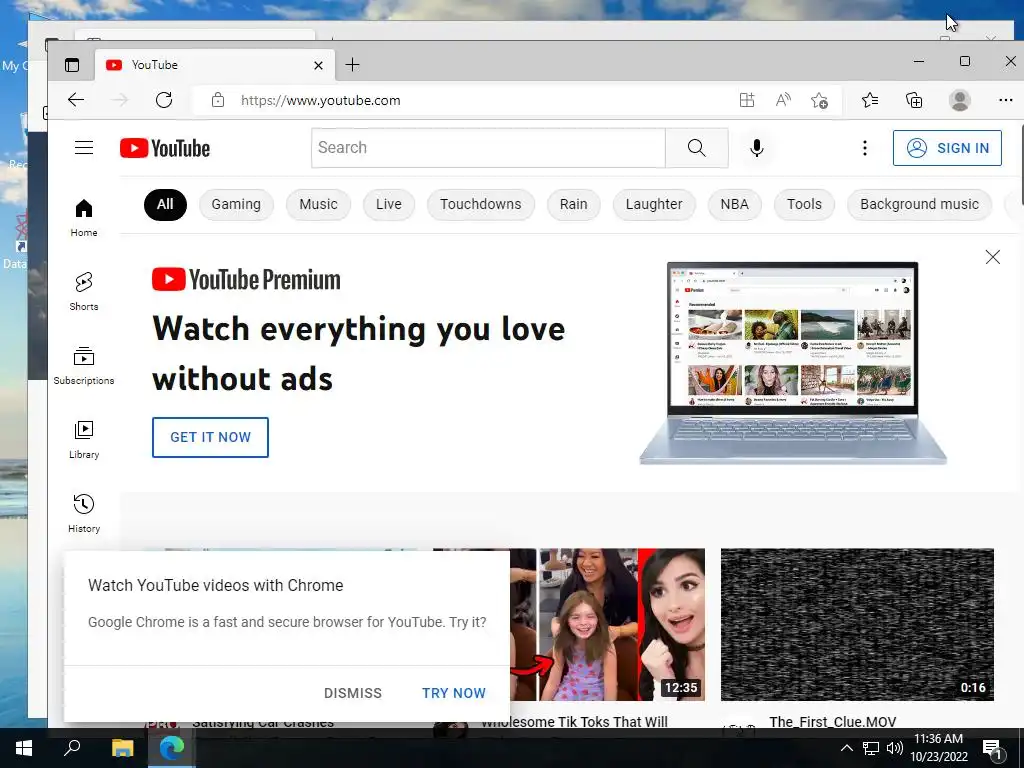Select the Laughter filter chip
Image resolution: width=1024 pixels, height=768 pixels.
tap(654, 204)
